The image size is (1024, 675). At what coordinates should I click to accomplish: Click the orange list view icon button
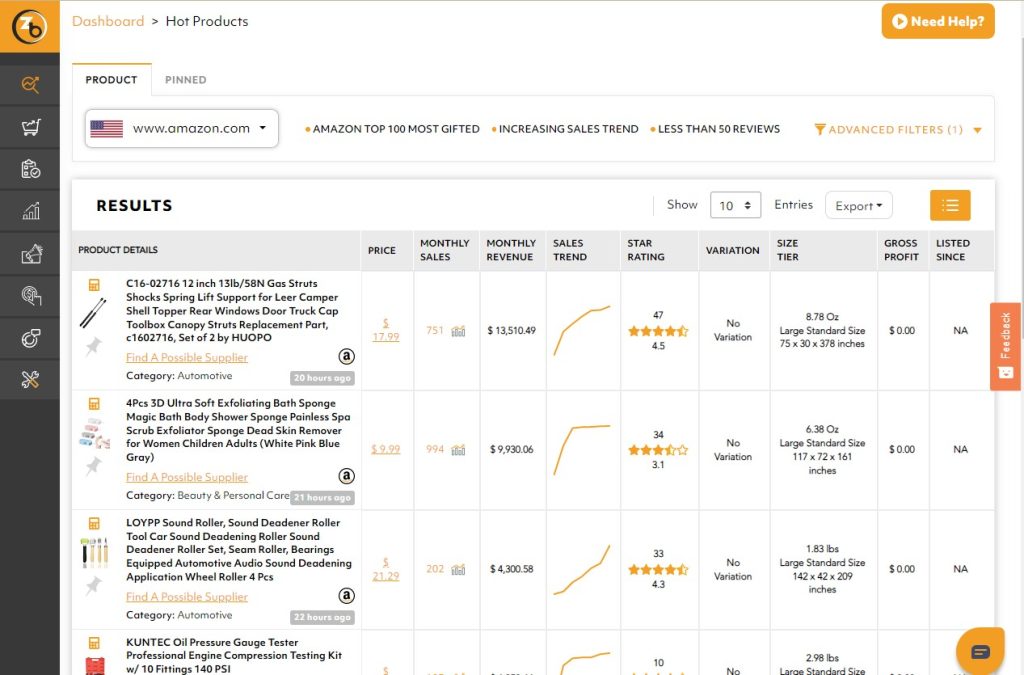[x=950, y=205]
